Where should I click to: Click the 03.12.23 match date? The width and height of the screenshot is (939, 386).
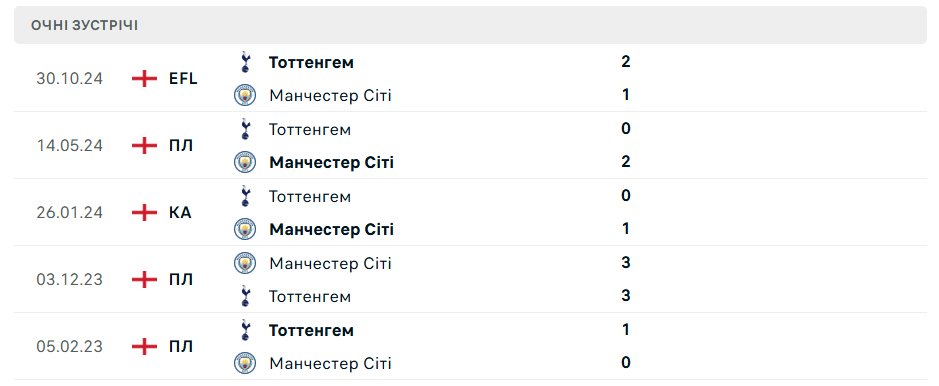(x=69, y=279)
